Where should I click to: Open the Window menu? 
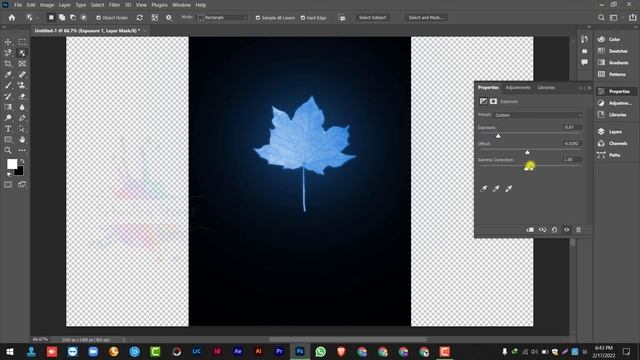coord(181,5)
